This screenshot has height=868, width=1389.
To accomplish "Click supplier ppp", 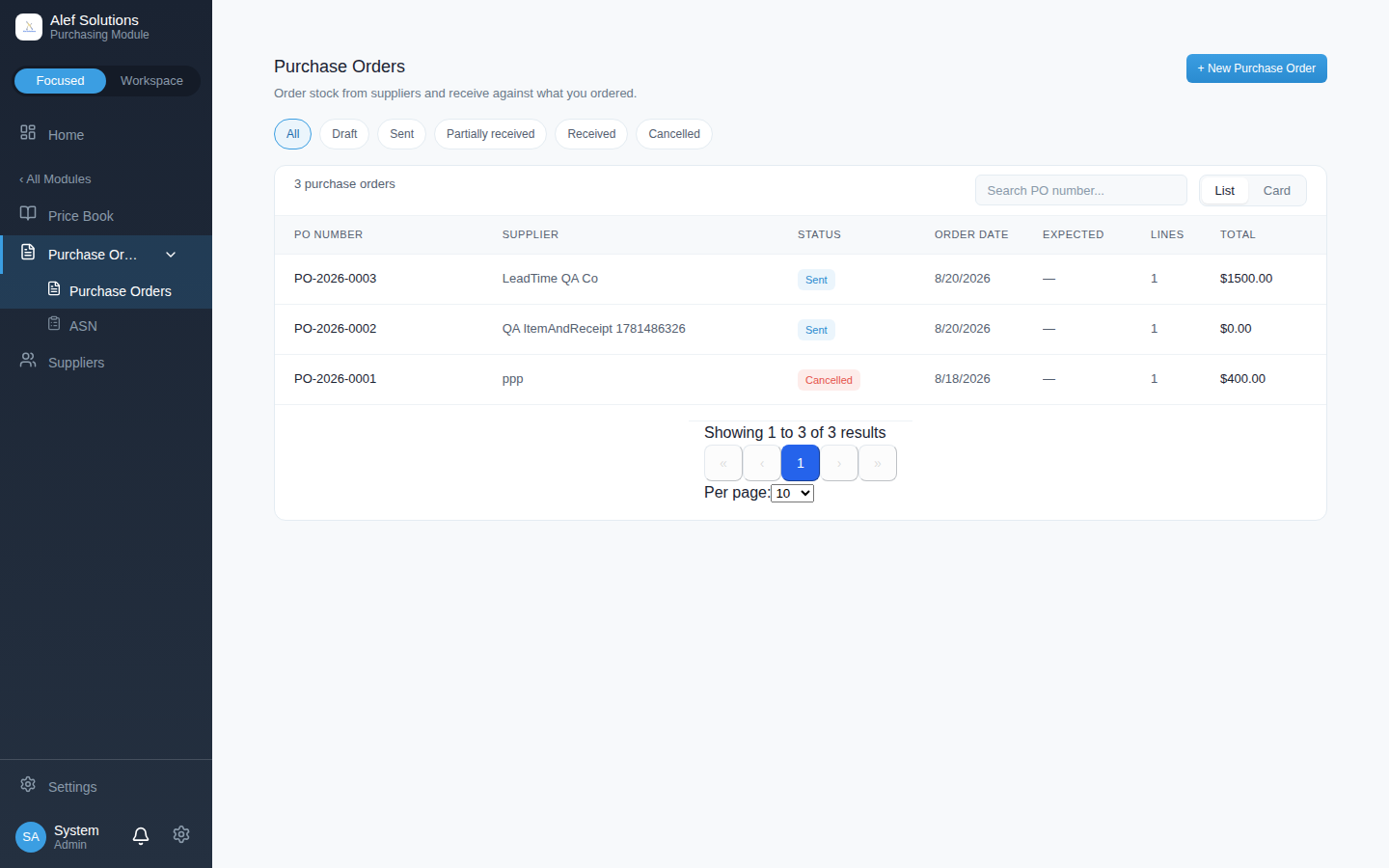I will (512, 380).
